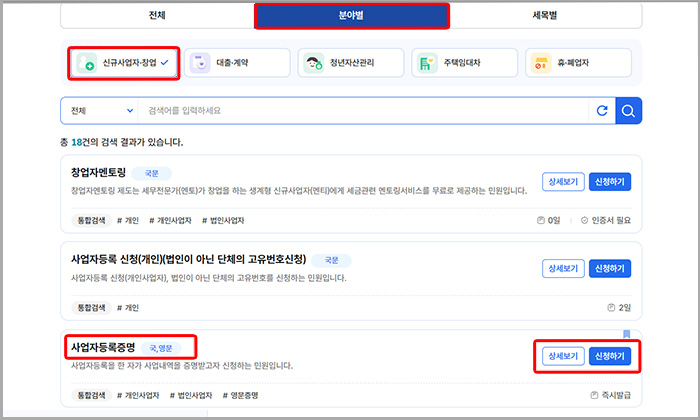Select the 분야별 tab
The image size is (700, 420).
[x=351, y=16]
